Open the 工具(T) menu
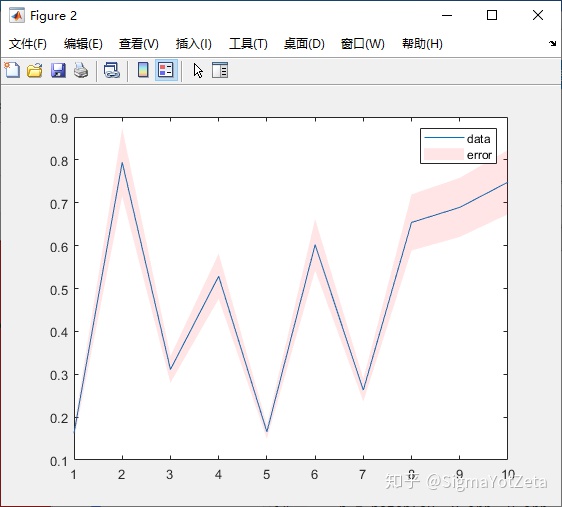This screenshot has height=507, width=562. point(248,44)
